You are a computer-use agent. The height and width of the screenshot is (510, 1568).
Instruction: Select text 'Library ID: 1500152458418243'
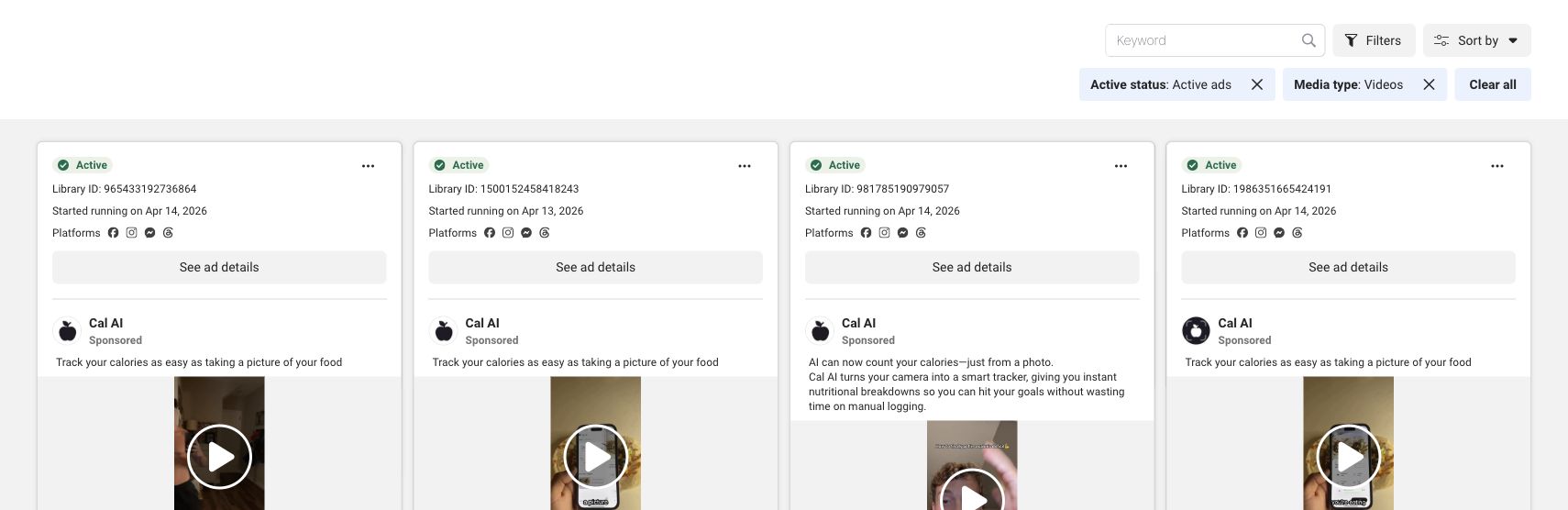(x=503, y=189)
